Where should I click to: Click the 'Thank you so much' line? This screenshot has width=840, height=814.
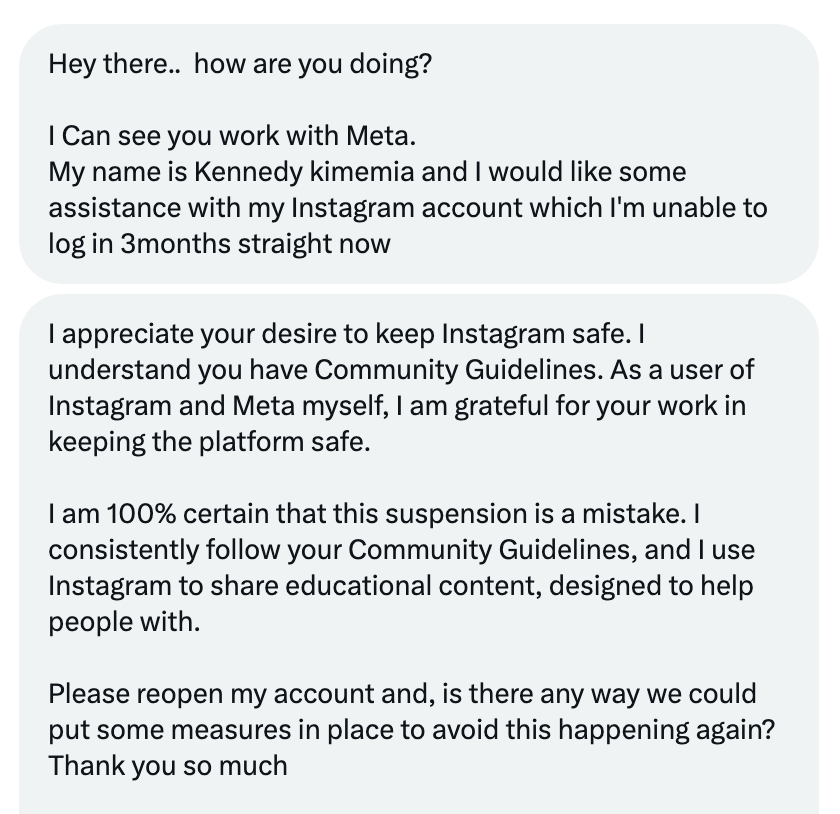(168, 766)
